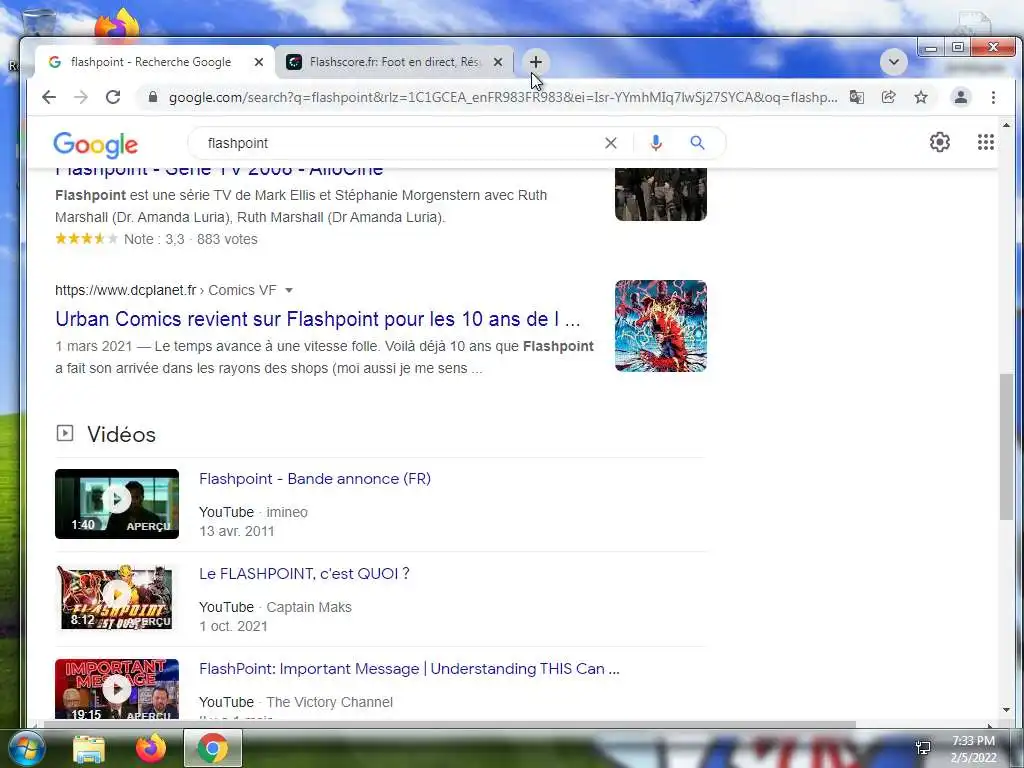Open Flashpoint - Bande annonce (FR) video
Viewport: 1024px width, 768px height.
(315, 479)
